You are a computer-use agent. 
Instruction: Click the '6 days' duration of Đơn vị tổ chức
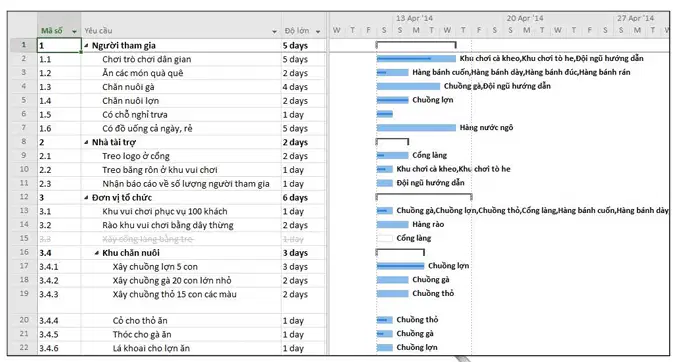pos(295,198)
